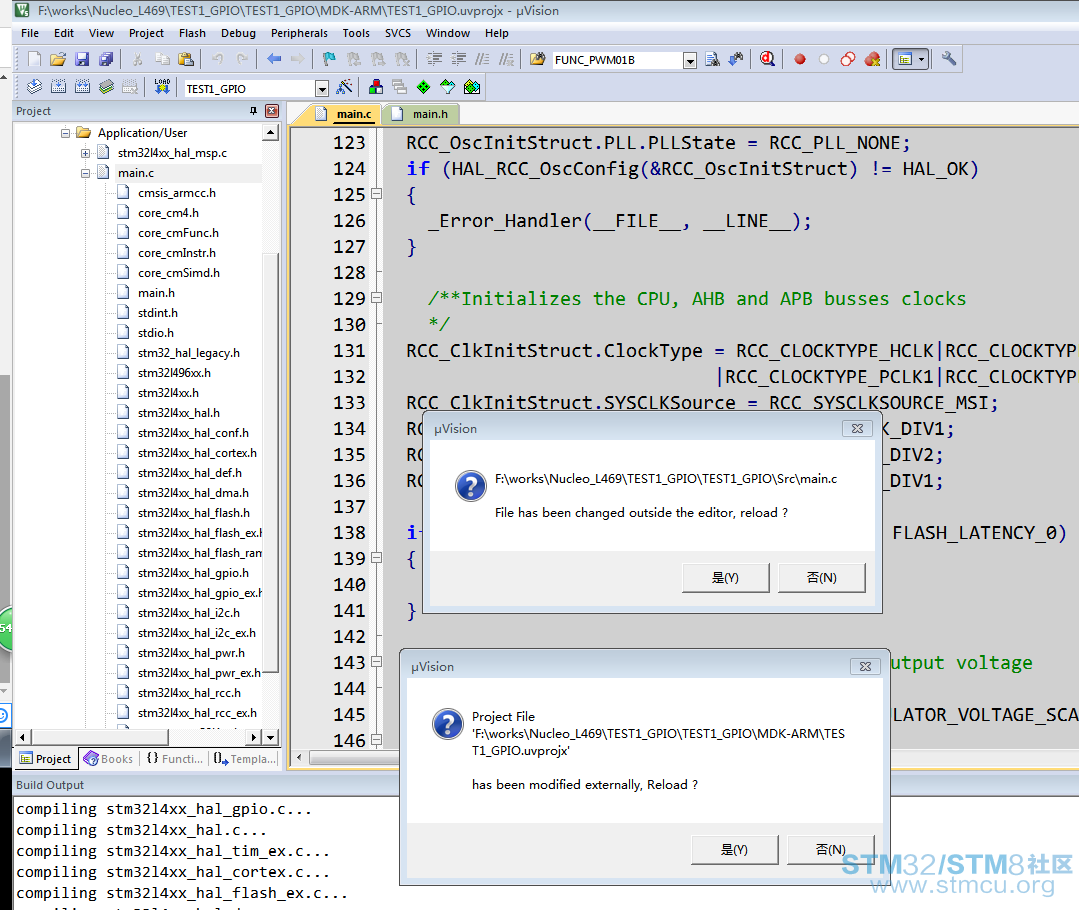Open the Peripherals menu
The image size is (1079, 910).
pyautogui.click(x=299, y=33)
